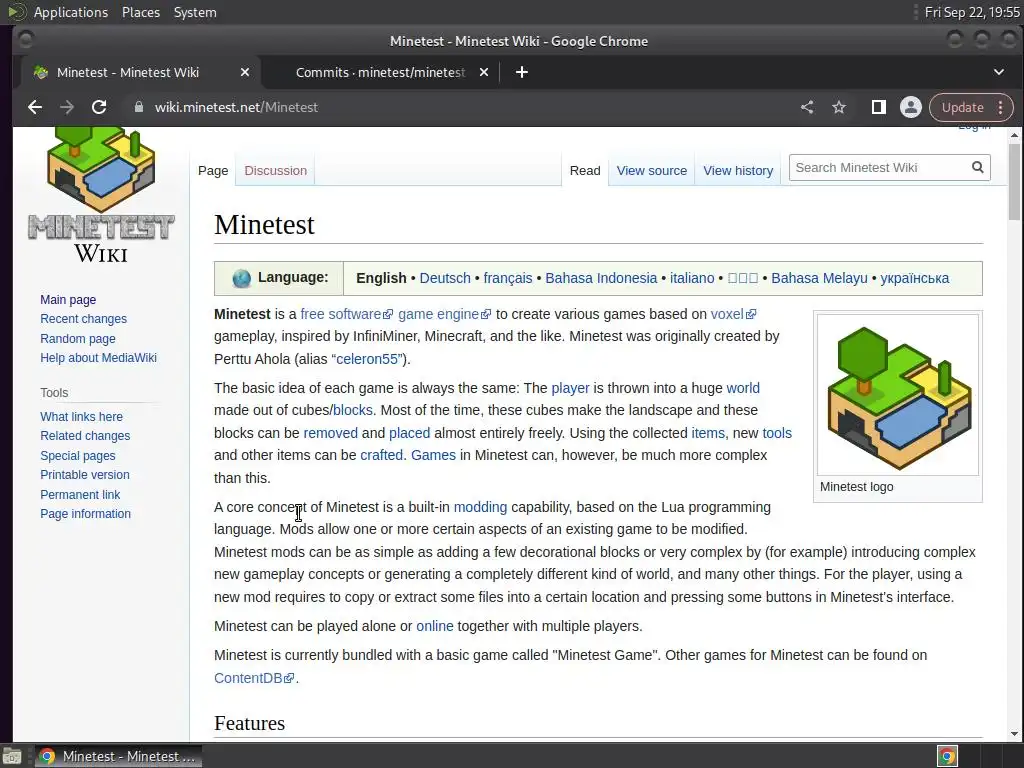
Task: Open Recent changes link
Action: 83,319
